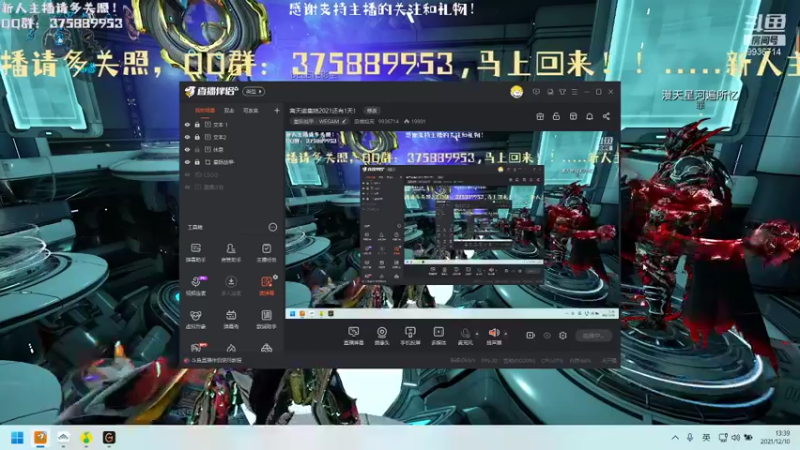Click the share icon in the title row
This screenshot has height=450, width=800.
(x=606, y=116)
